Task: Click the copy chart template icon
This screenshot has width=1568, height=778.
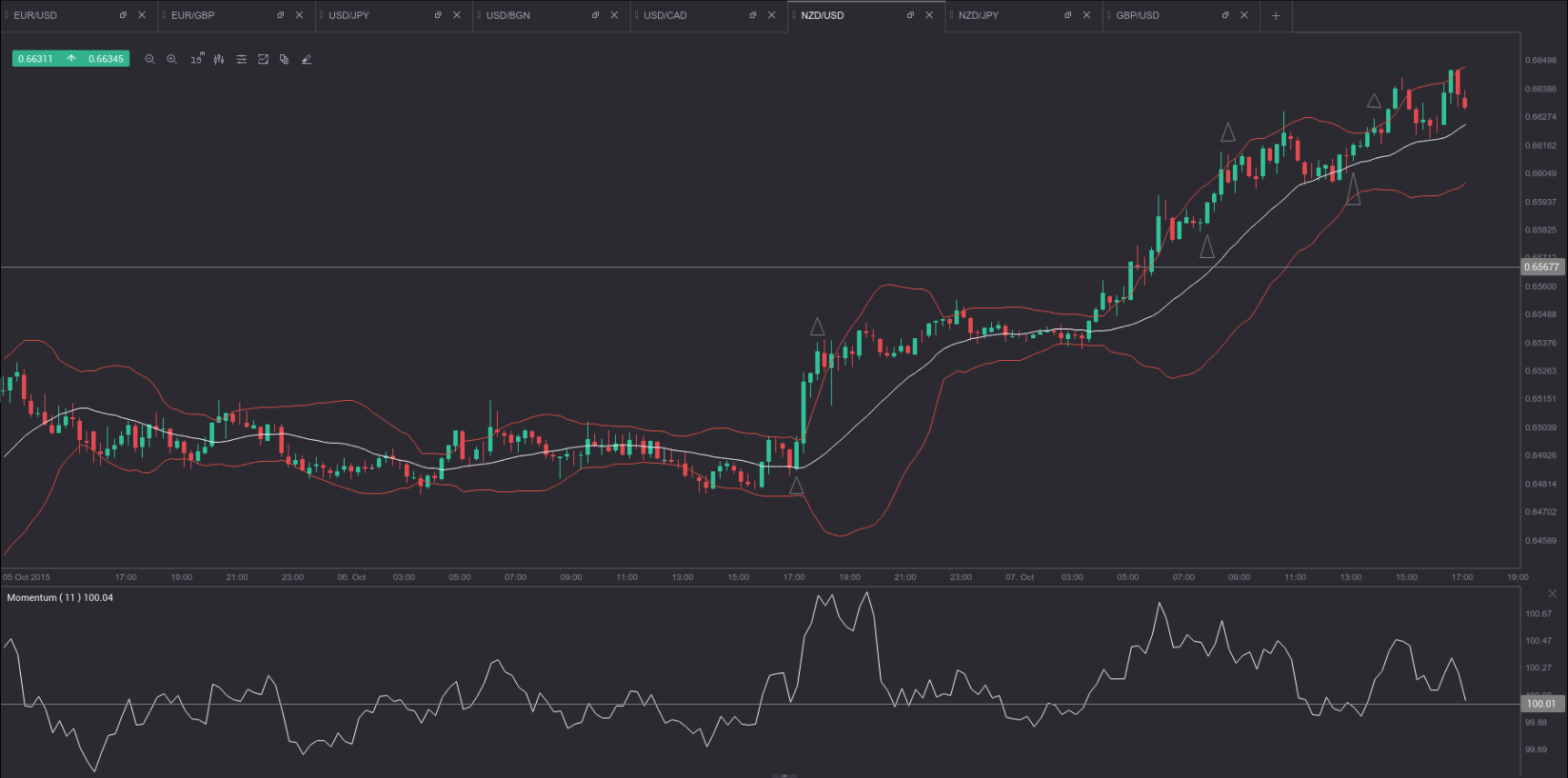Action: tap(285, 59)
